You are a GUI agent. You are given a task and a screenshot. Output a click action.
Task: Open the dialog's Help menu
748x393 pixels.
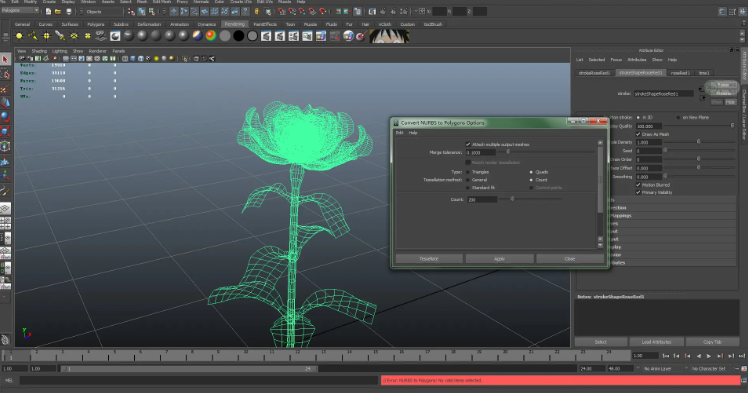click(x=413, y=133)
